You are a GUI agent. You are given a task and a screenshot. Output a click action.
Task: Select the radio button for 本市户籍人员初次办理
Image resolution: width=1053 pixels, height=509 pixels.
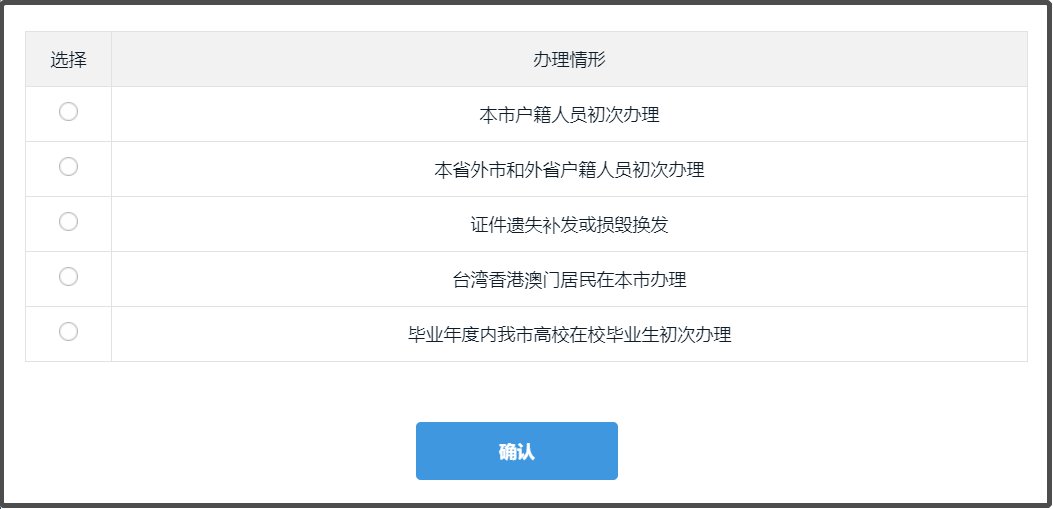(68, 112)
